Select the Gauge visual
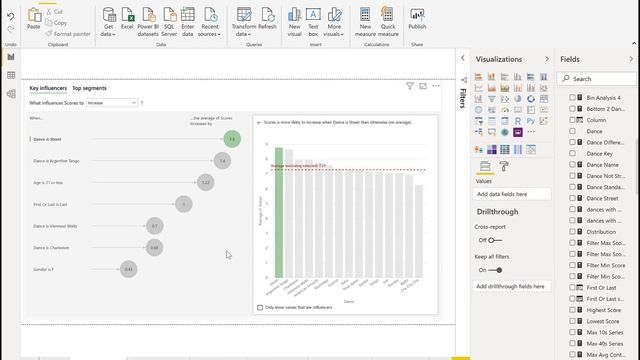640x360 pixels. click(504, 110)
